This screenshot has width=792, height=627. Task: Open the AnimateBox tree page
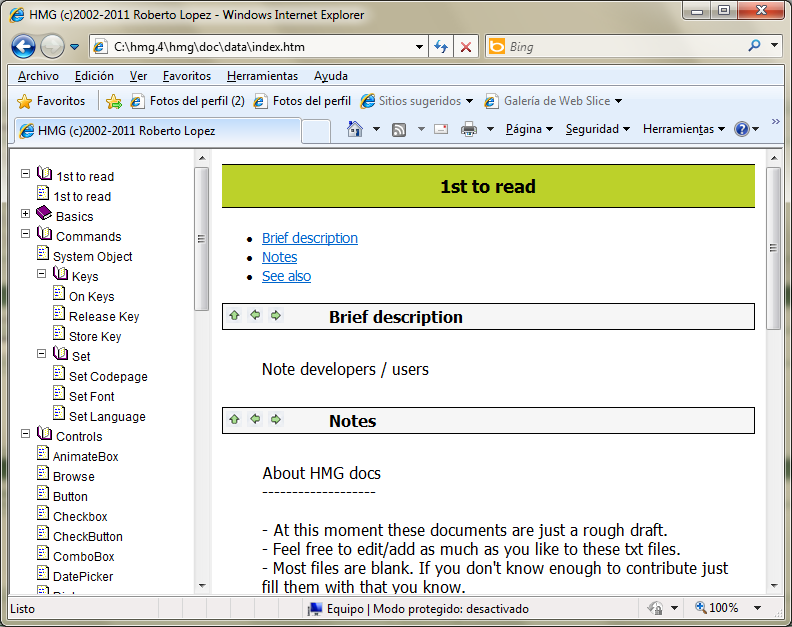coord(85,457)
